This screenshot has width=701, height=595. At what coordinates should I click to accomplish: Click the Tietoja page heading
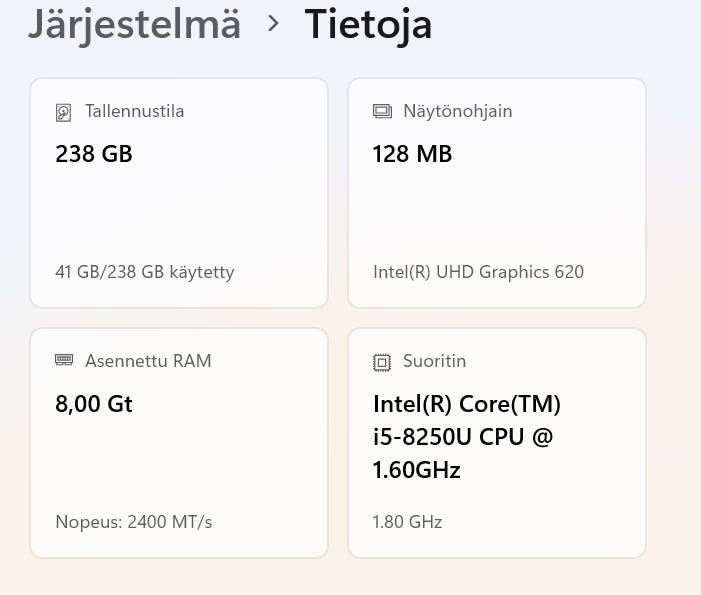368,24
